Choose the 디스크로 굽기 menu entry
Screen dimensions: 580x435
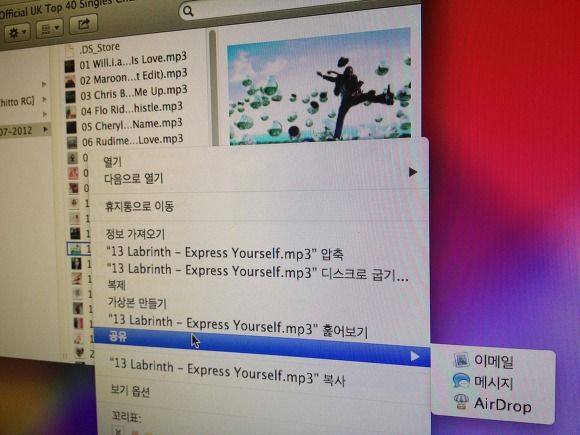click(258, 272)
